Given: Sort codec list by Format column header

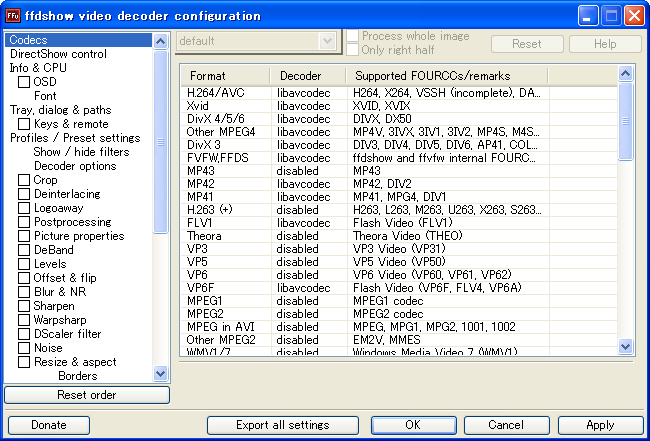Looking at the screenshot, I should 224,75.
